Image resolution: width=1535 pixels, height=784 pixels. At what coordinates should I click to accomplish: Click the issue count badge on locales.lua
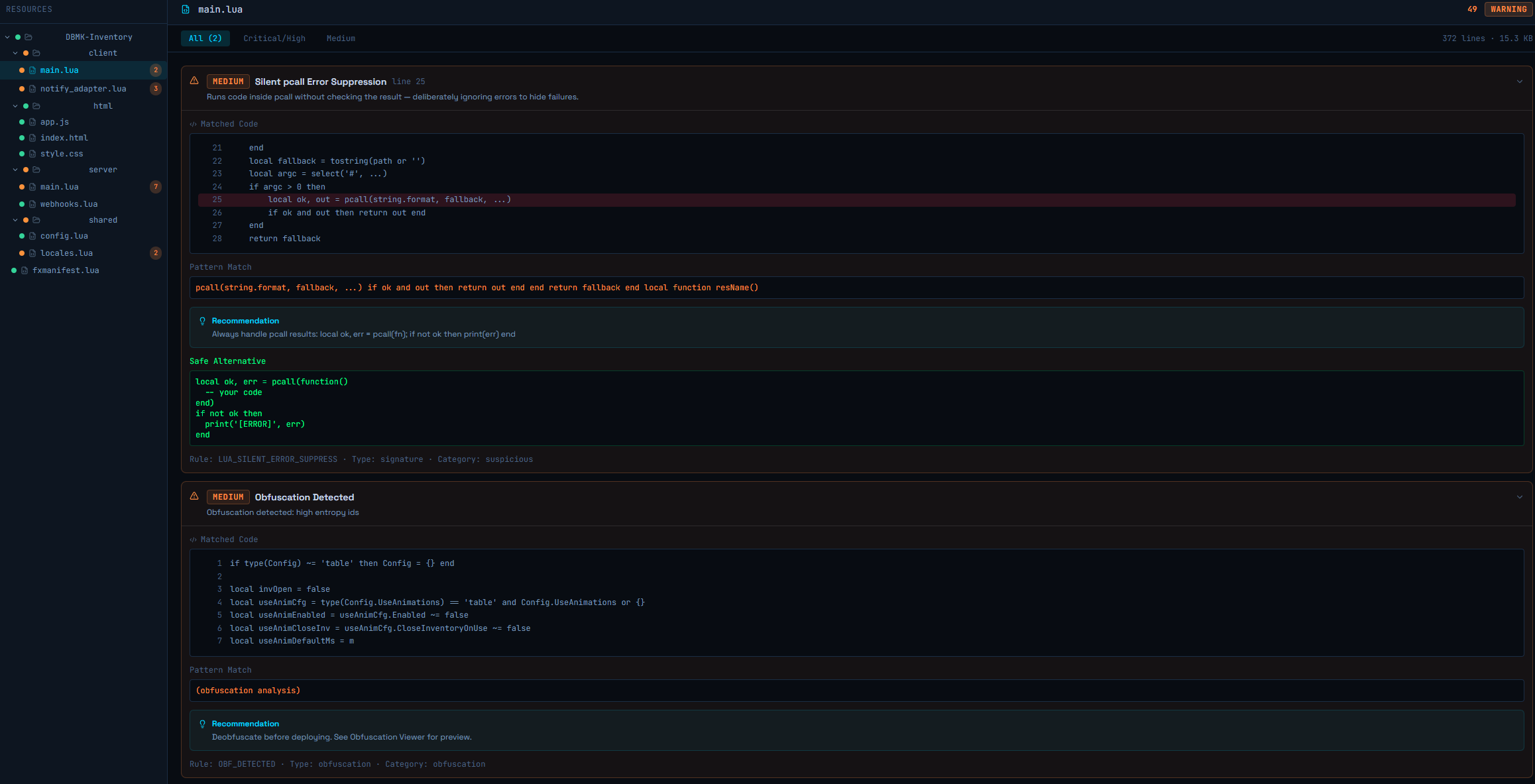pyautogui.click(x=156, y=253)
